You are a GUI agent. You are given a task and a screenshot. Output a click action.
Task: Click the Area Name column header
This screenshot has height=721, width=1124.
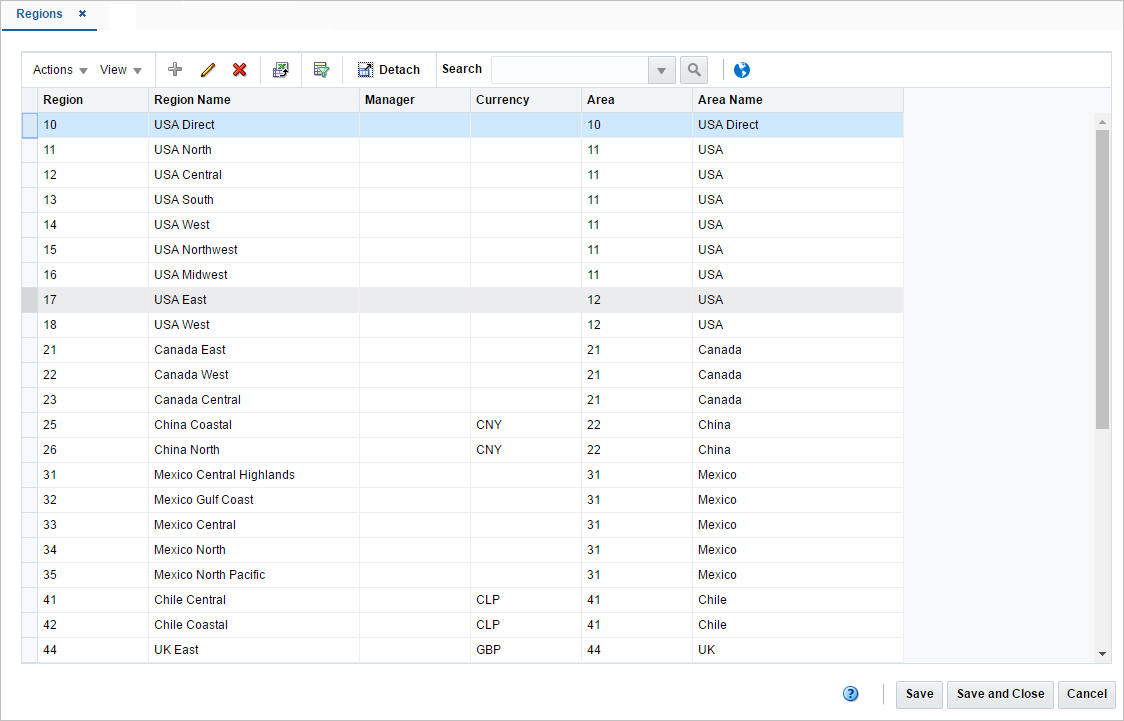point(798,100)
